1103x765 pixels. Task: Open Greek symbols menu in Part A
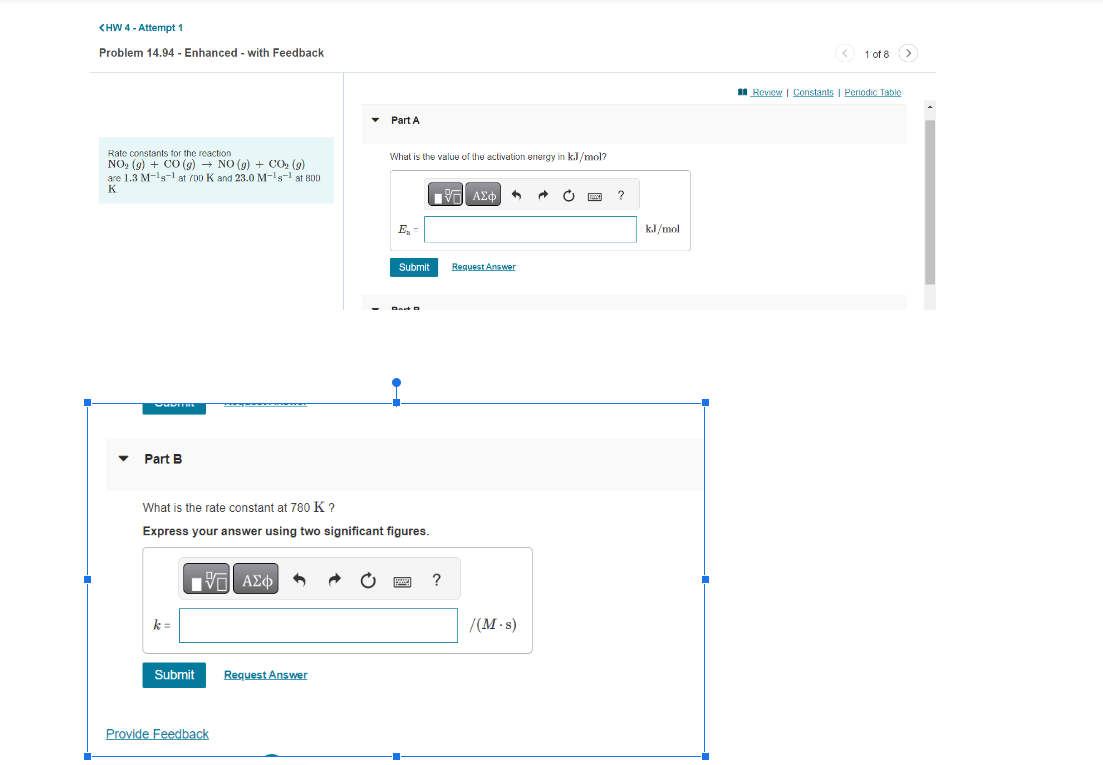click(483, 195)
